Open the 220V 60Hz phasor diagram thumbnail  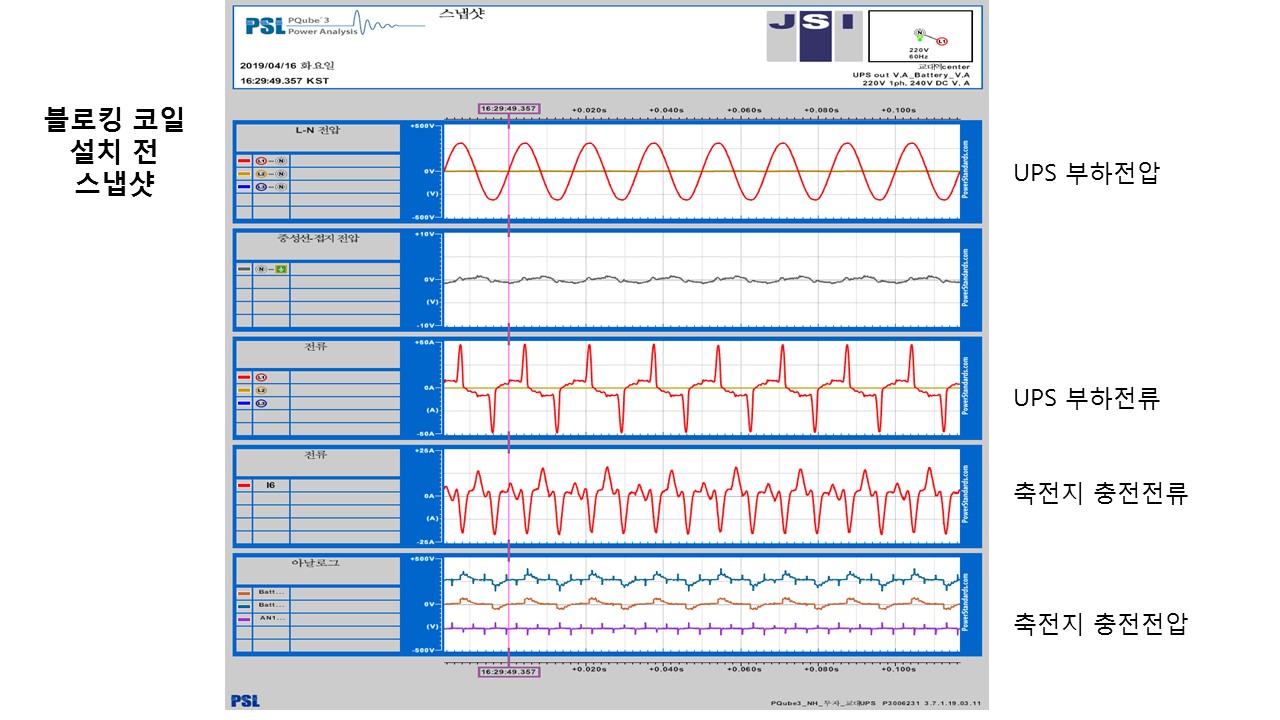tap(920, 37)
